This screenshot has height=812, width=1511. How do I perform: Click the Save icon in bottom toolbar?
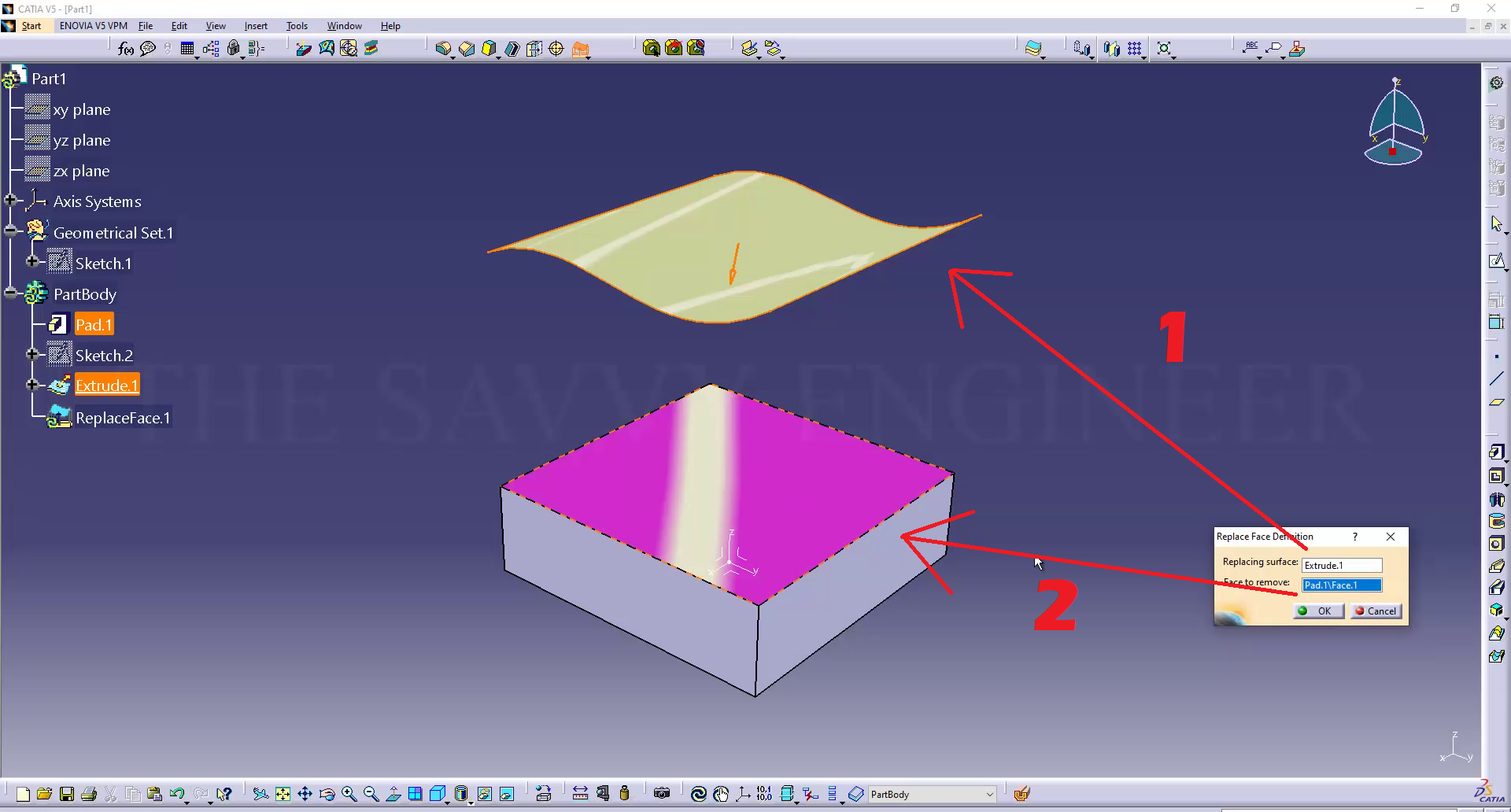(x=67, y=794)
